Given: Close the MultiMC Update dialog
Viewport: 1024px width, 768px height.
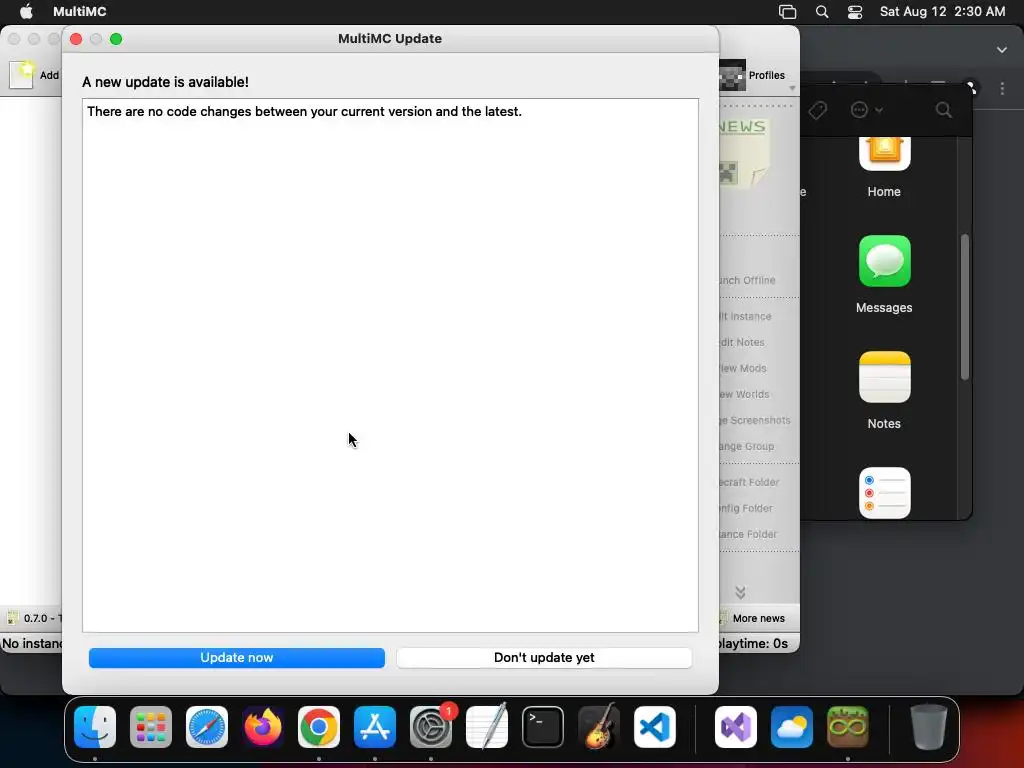Looking at the screenshot, I should [76, 39].
